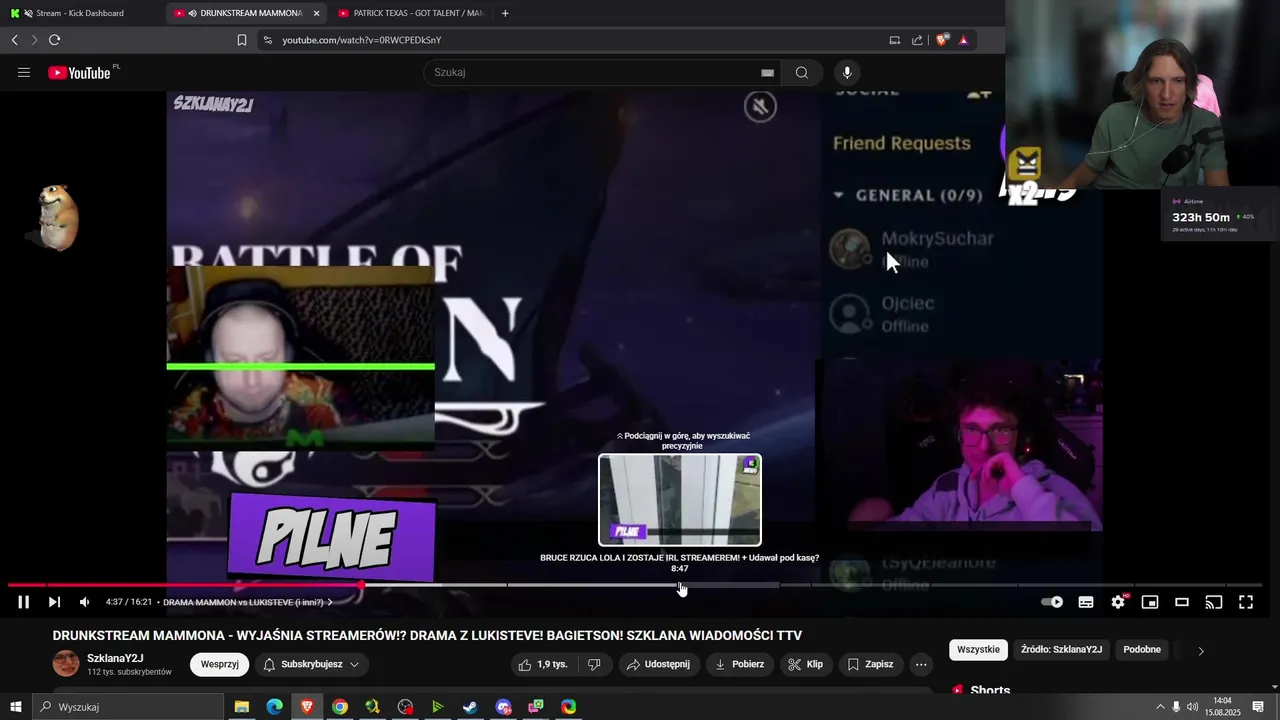
Task: Mute the player volume
Action: pos(84,602)
